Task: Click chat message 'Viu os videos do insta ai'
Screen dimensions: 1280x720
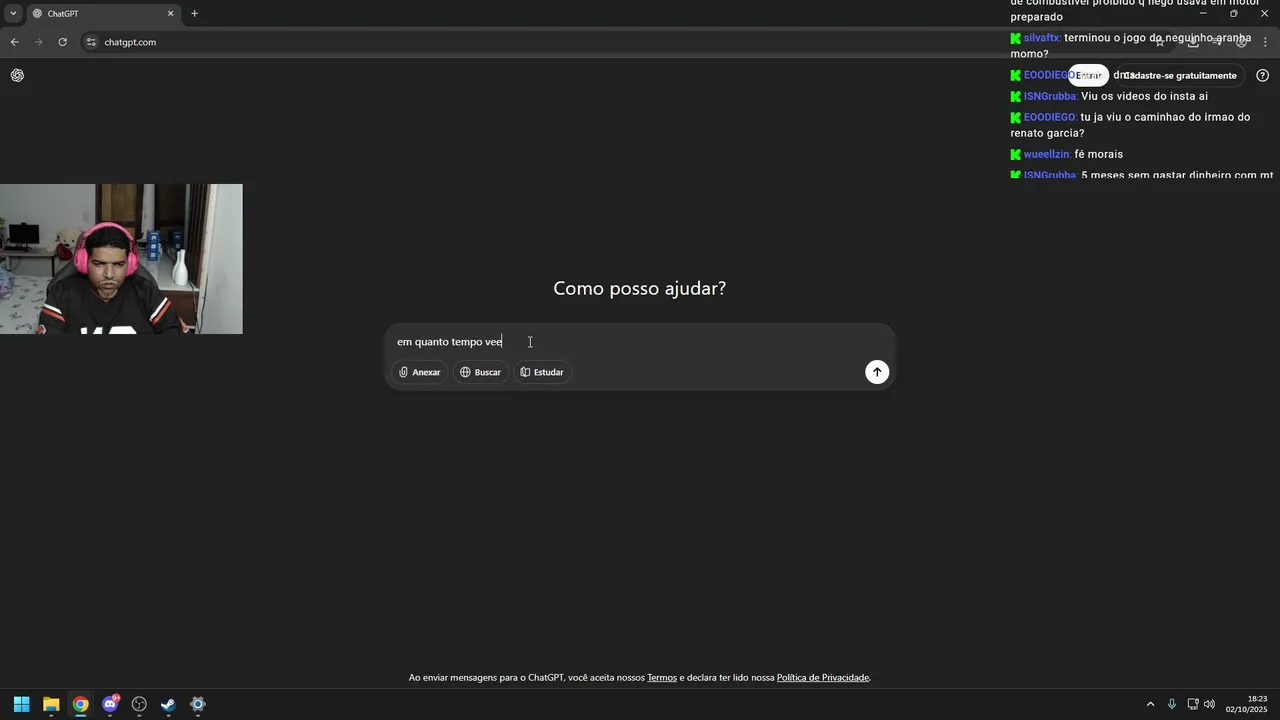Action: [x=1144, y=97]
